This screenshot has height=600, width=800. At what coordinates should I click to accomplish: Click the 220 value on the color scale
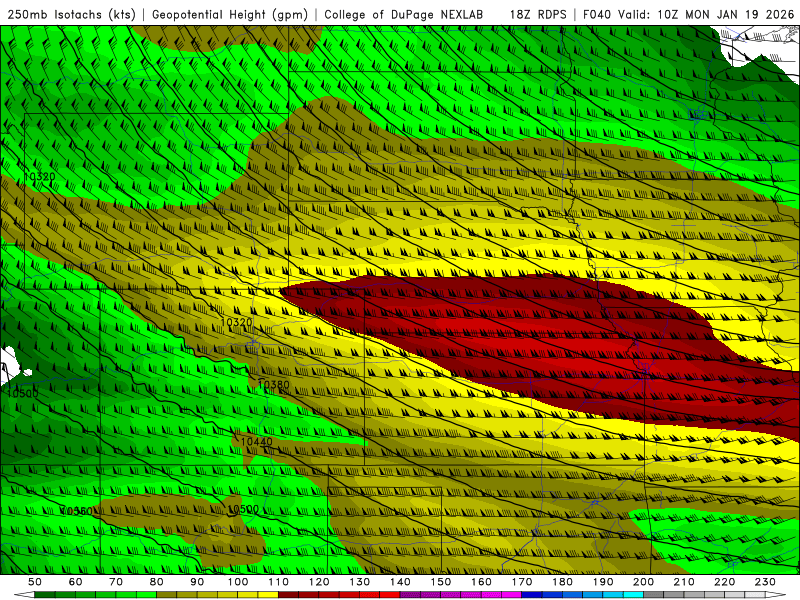click(x=724, y=582)
